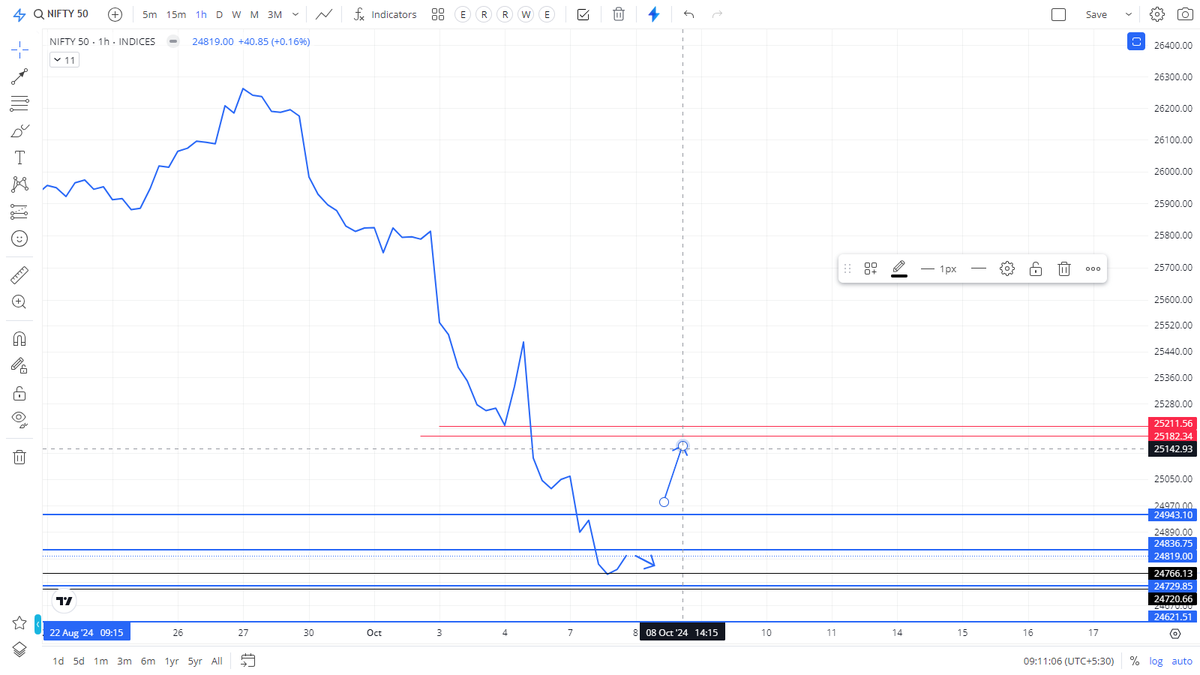
Task: Remove drawings with left sidebar trash icon
Action: point(19,457)
